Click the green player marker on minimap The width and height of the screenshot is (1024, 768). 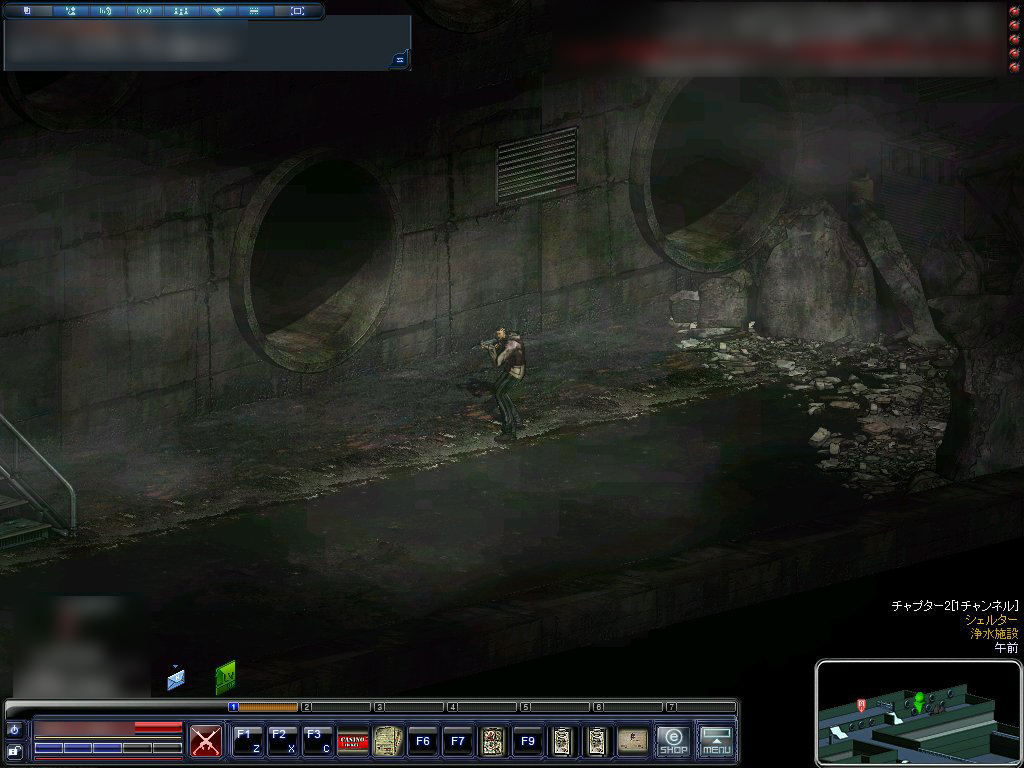coord(920,702)
